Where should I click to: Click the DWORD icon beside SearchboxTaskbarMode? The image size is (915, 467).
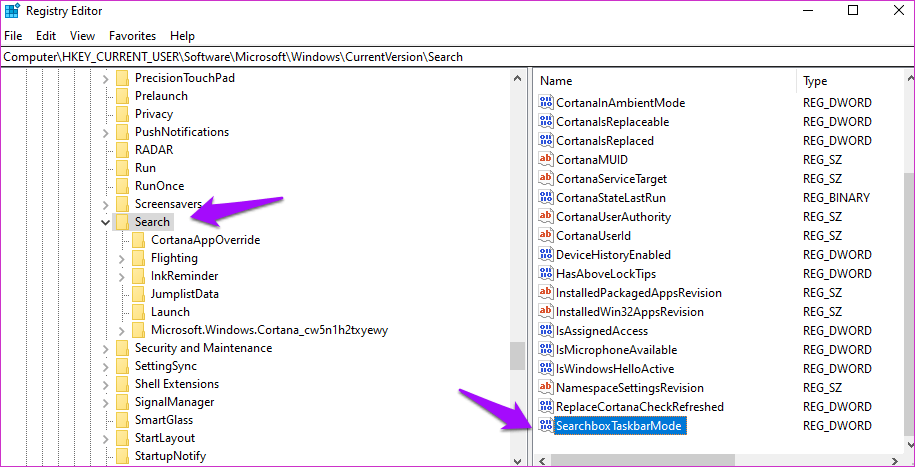pyautogui.click(x=546, y=426)
